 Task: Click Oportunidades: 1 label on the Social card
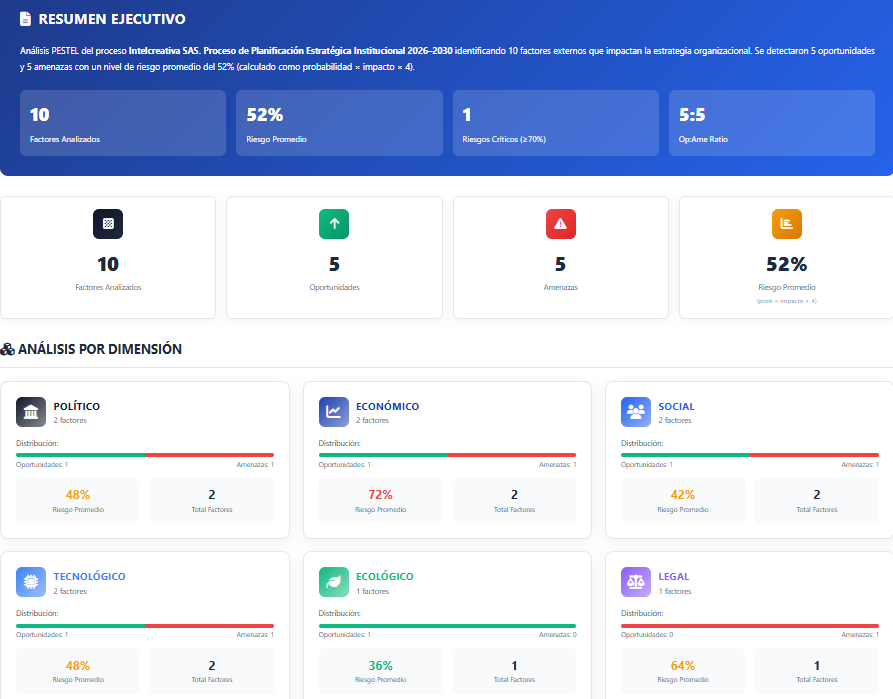coord(648,464)
